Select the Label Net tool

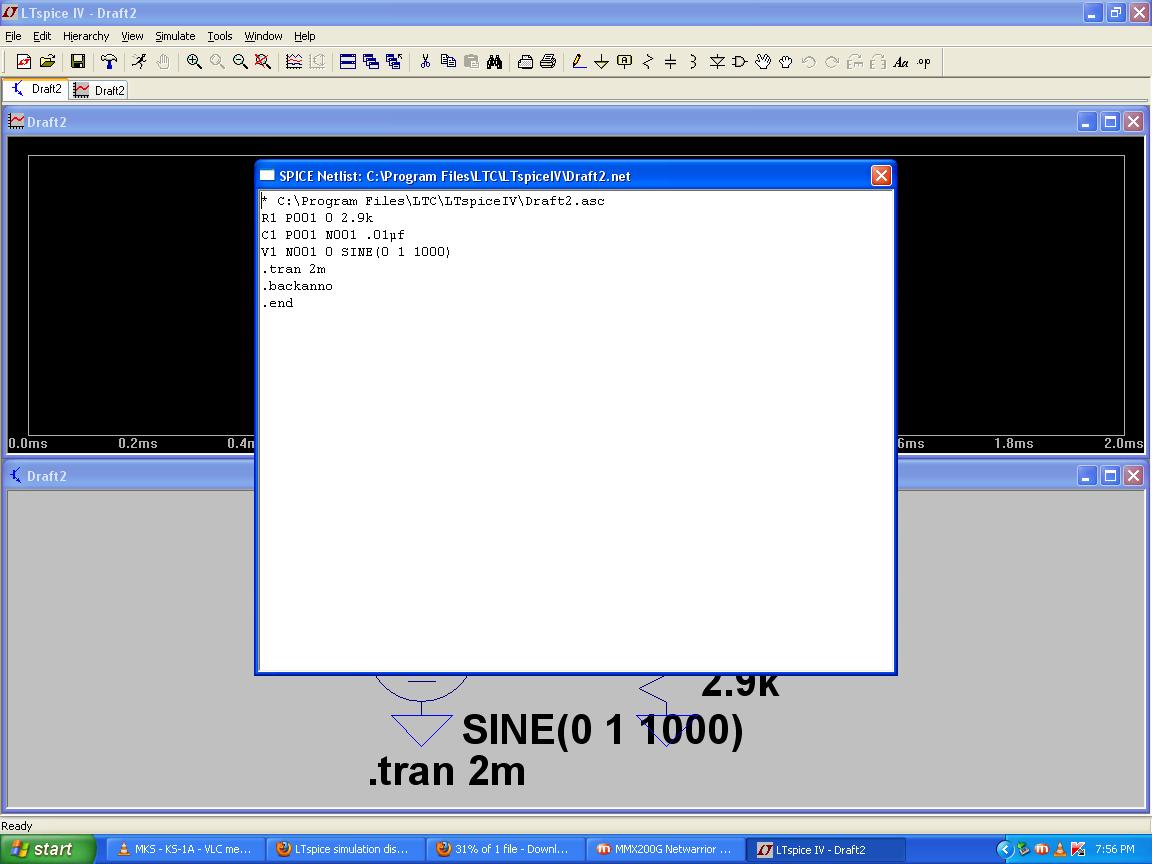(x=624, y=62)
